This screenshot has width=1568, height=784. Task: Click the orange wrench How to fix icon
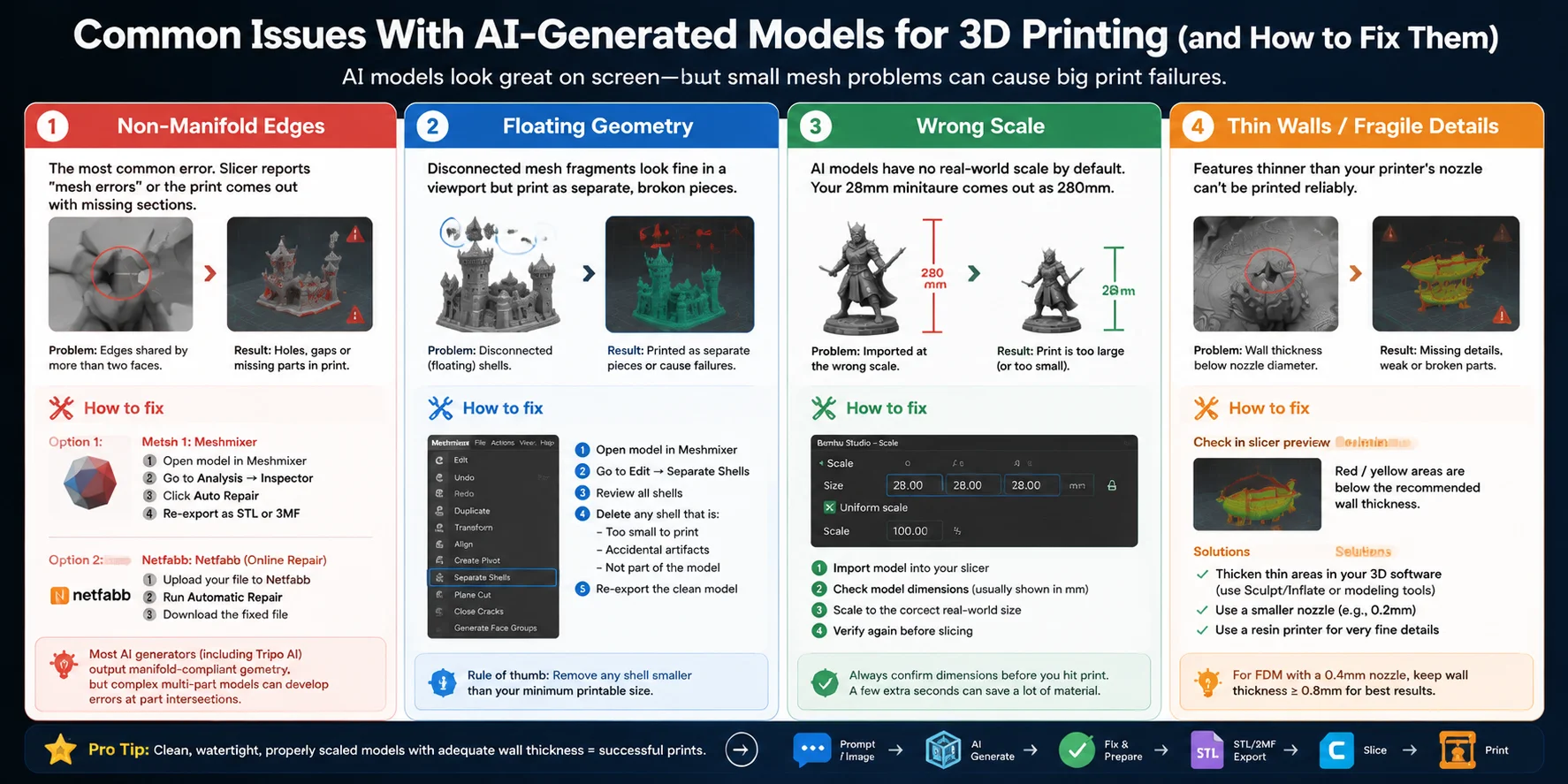(x=1206, y=407)
